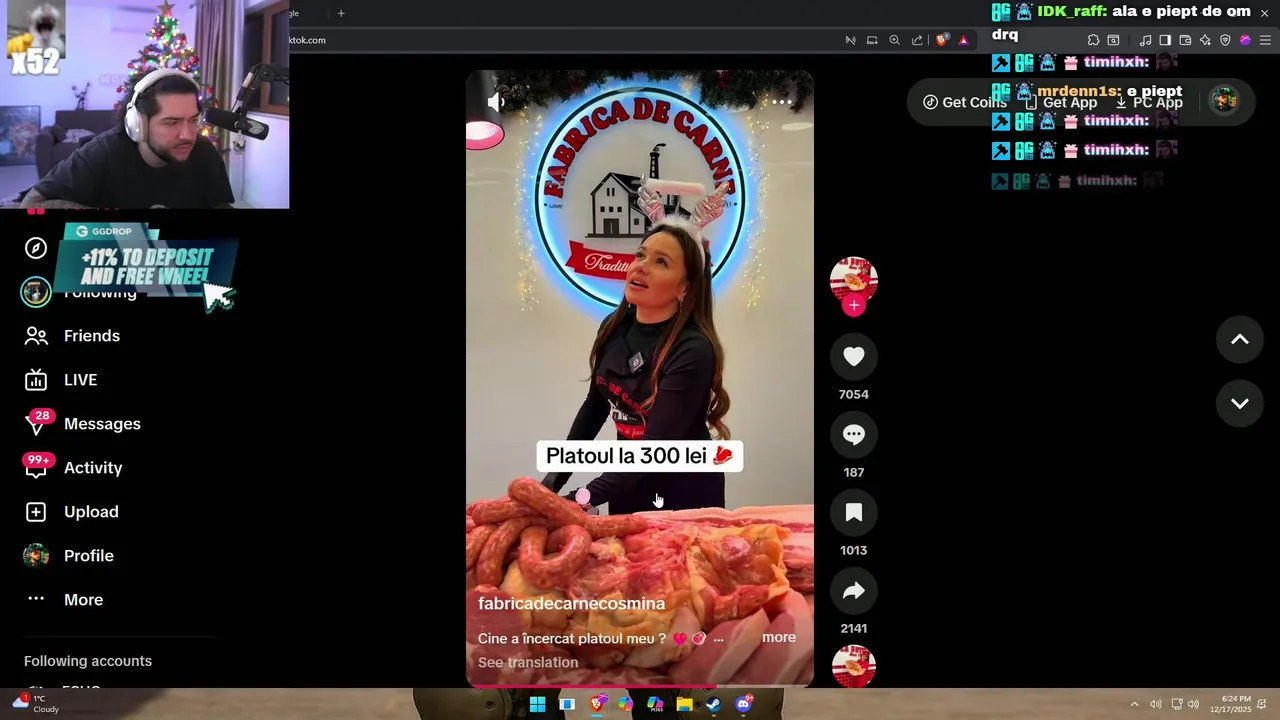Open Activity in the sidebar
Screen dimensions: 1280x720
tap(93, 468)
